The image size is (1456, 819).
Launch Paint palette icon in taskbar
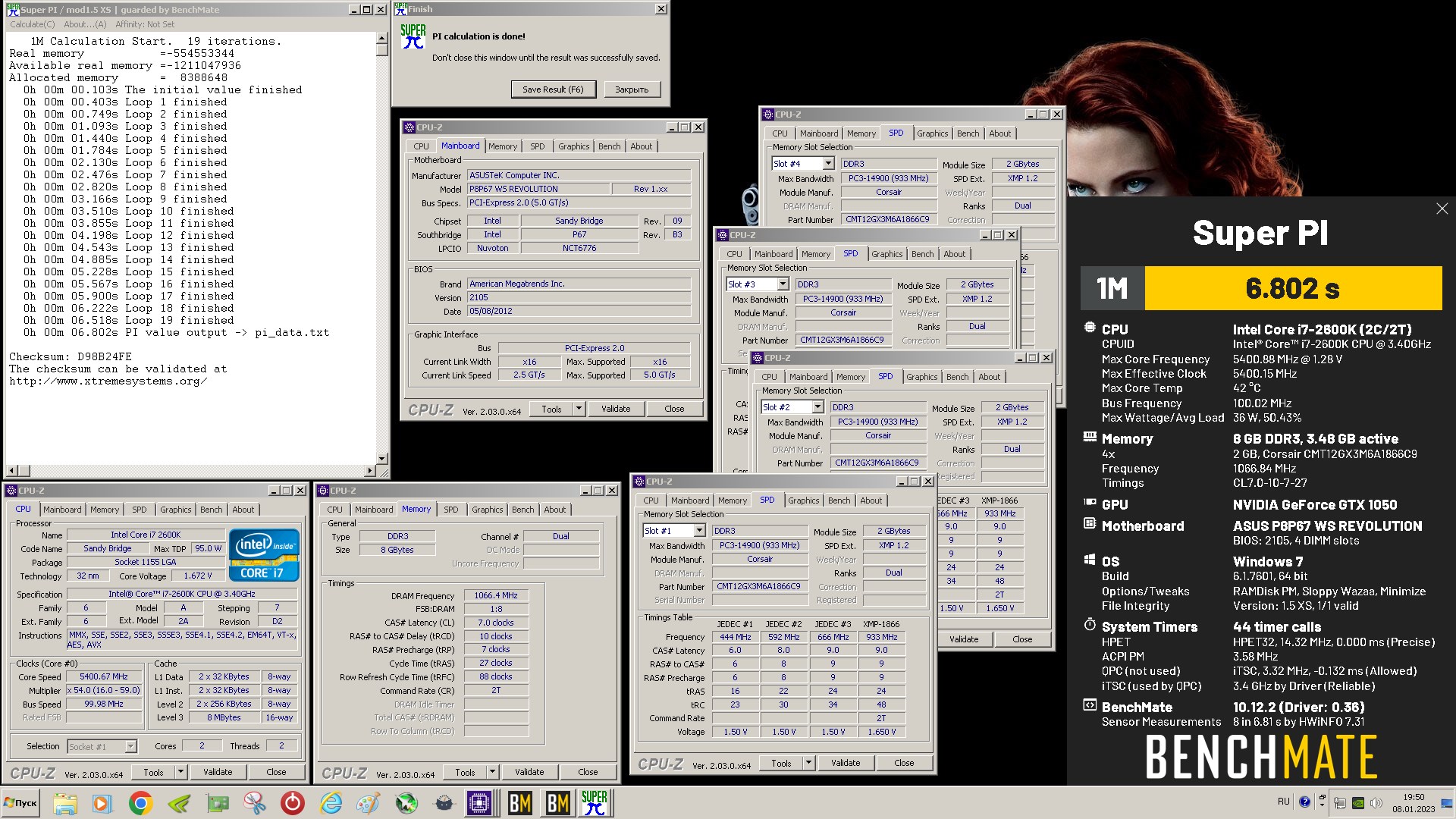click(x=369, y=803)
